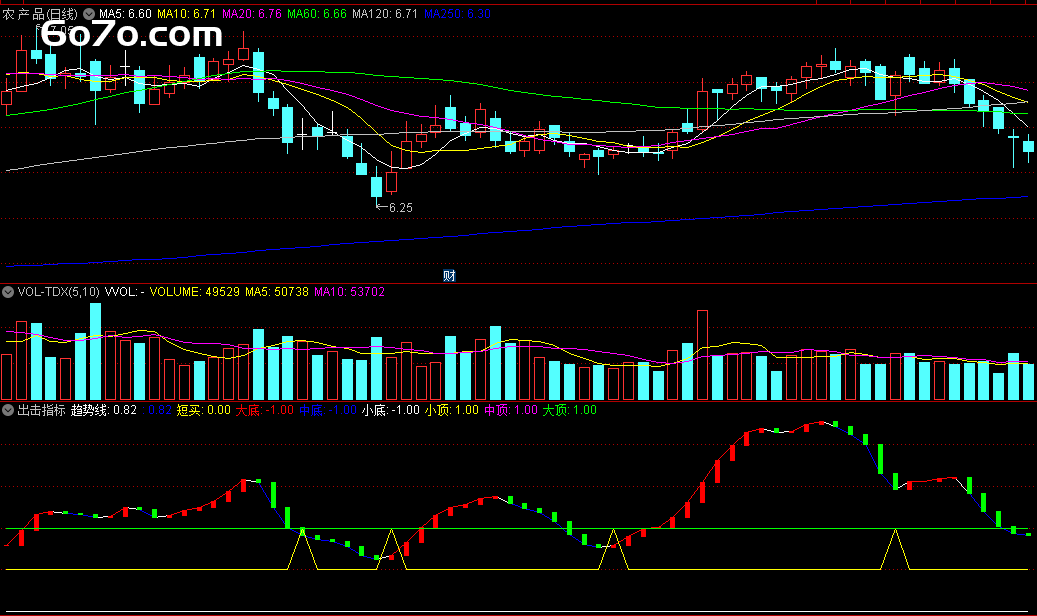The image size is (1037, 616).
Task: Click the 财 marker on the chart
Action: [x=449, y=276]
